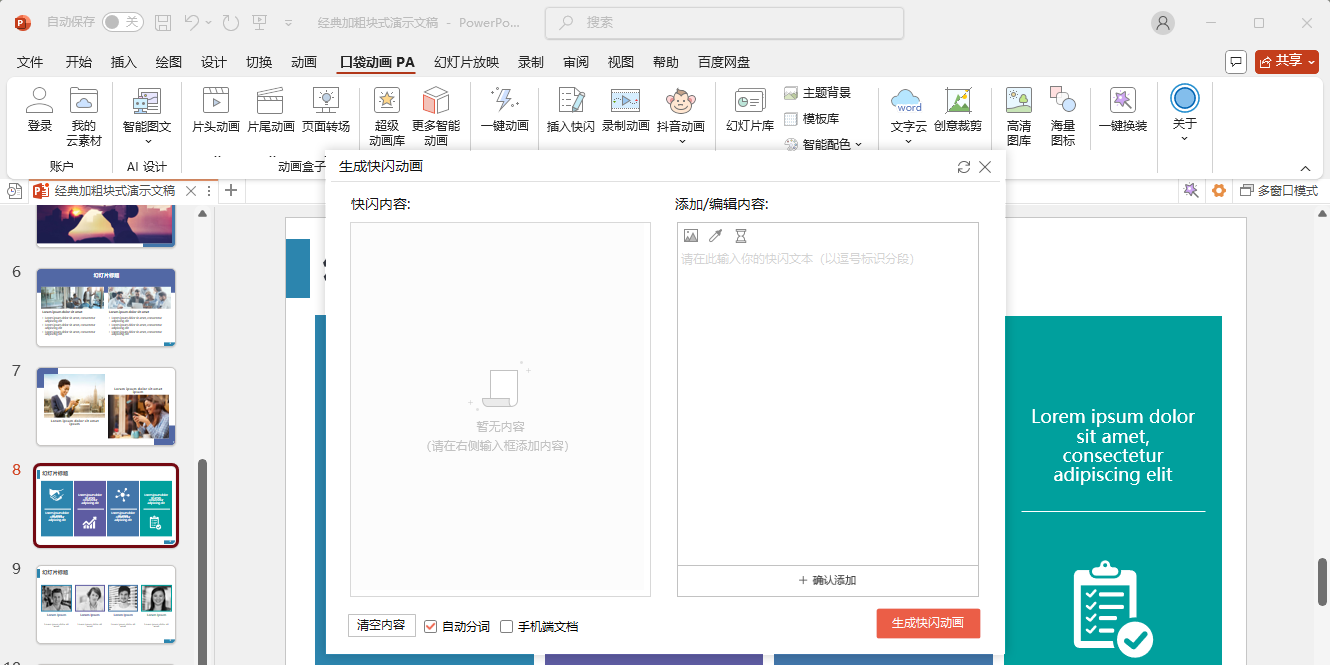Screen dimensions: 1330x665
Task: Uncheck the 自动分词 checkbox
Action: [x=431, y=627]
